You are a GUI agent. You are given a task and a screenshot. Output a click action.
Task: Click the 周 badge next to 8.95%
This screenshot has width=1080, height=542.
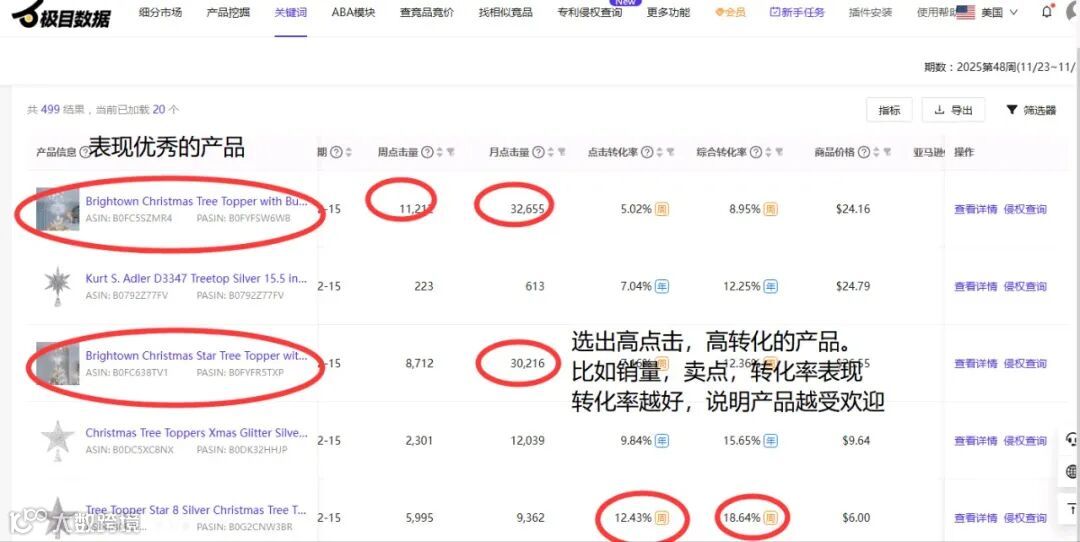click(x=770, y=209)
